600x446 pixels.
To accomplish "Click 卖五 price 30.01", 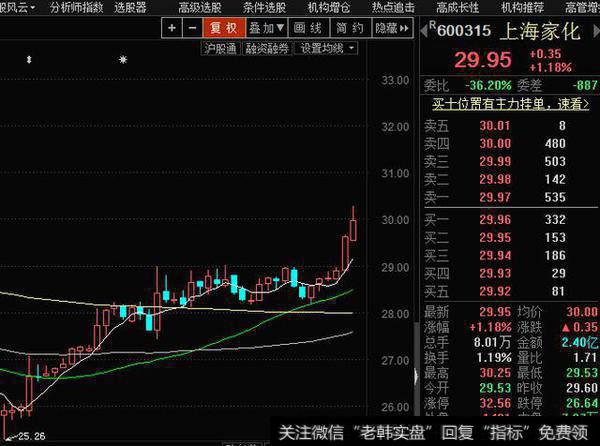I will pyautogui.click(x=495, y=126).
